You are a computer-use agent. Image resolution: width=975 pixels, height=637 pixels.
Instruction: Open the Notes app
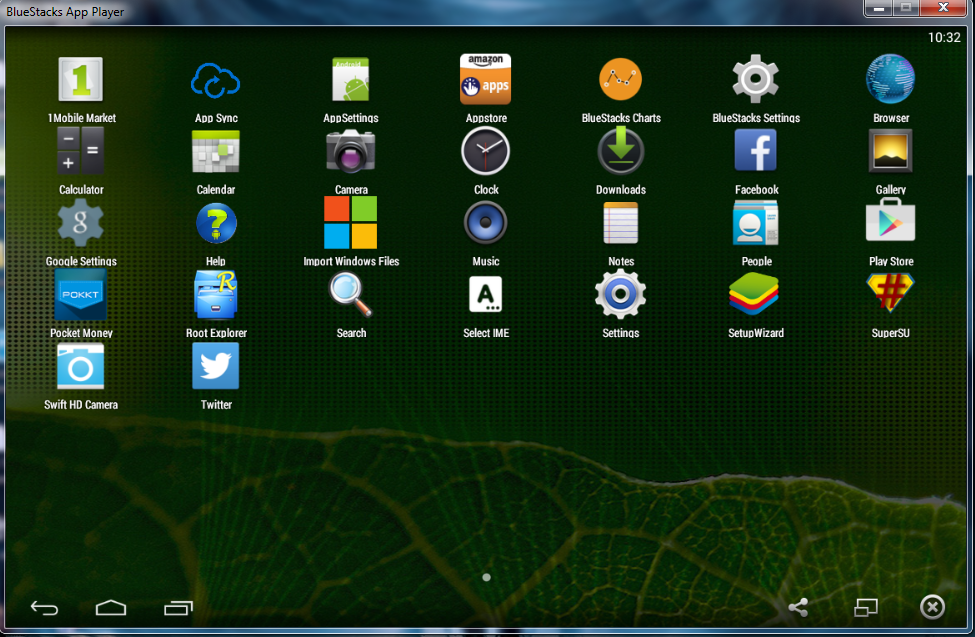pyautogui.click(x=621, y=223)
